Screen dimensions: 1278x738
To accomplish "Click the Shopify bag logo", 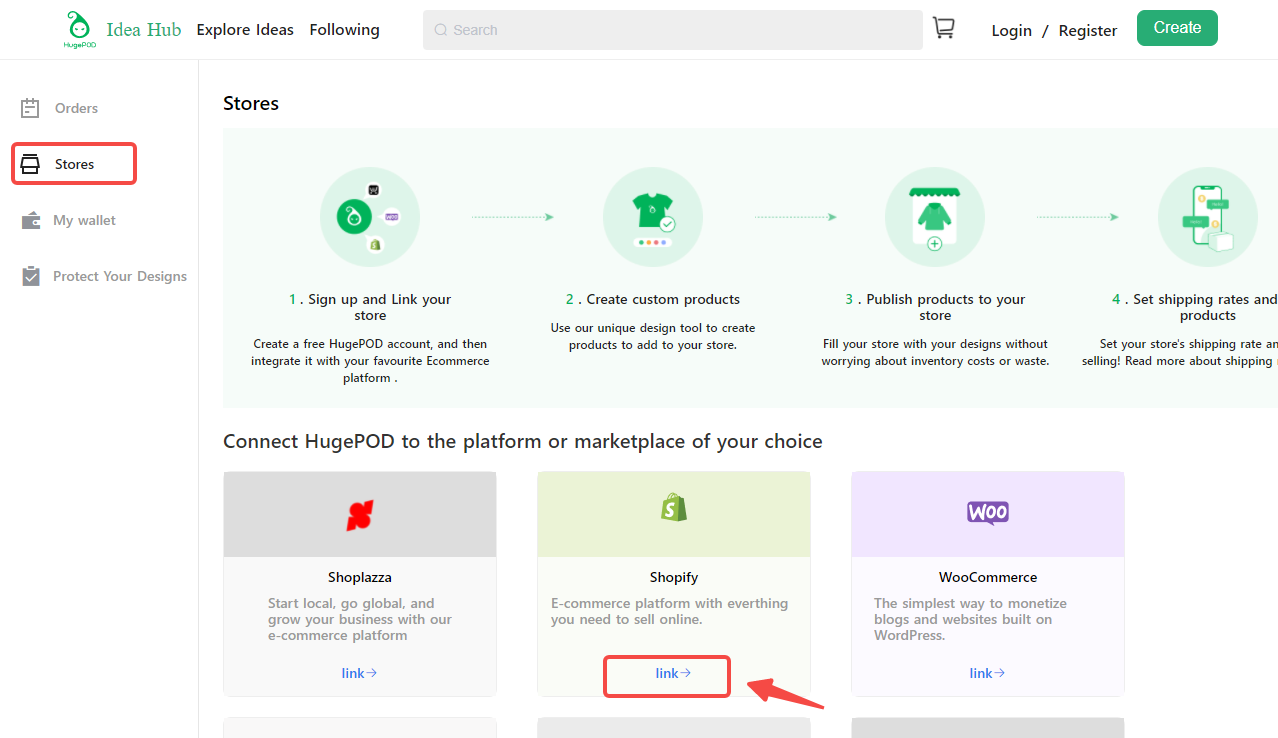I will (x=674, y=508).
